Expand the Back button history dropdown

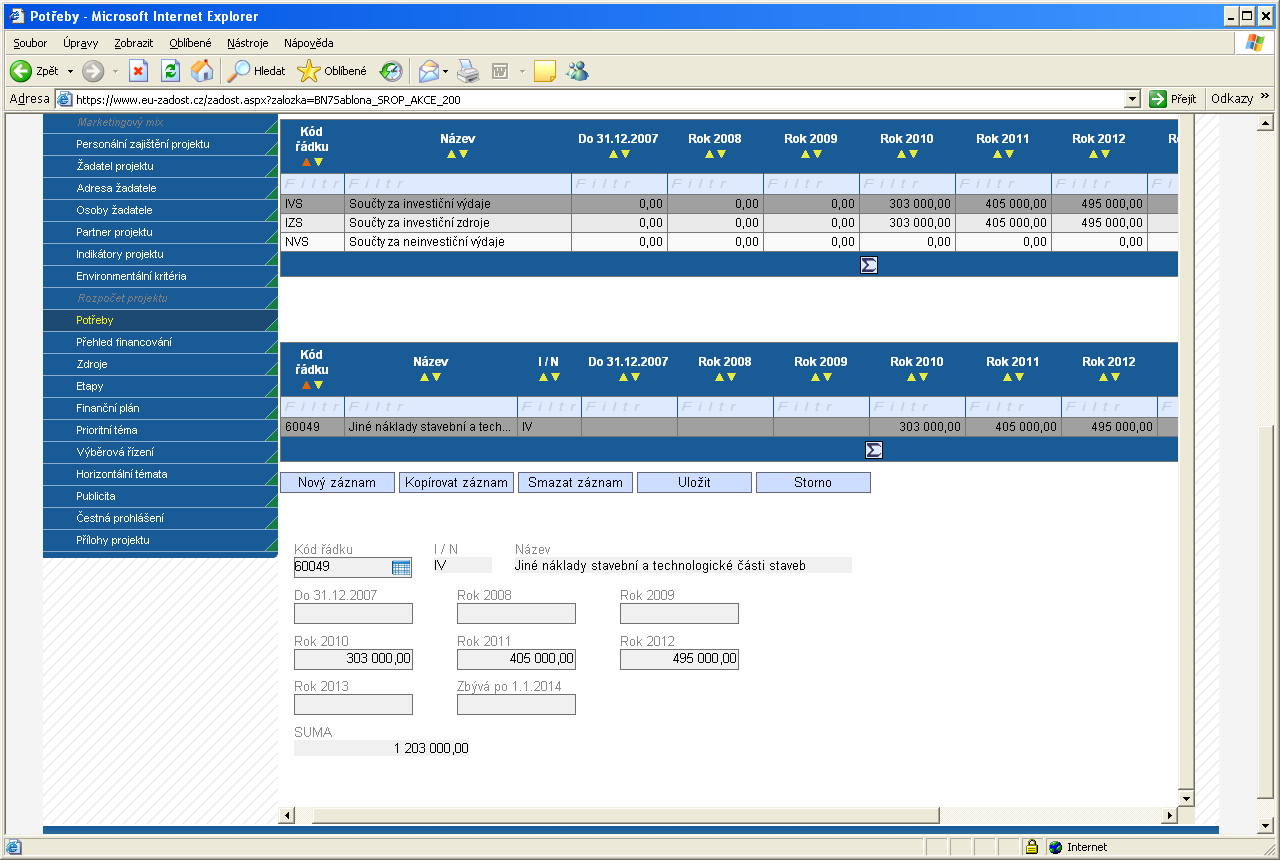(x=70, y=71)
